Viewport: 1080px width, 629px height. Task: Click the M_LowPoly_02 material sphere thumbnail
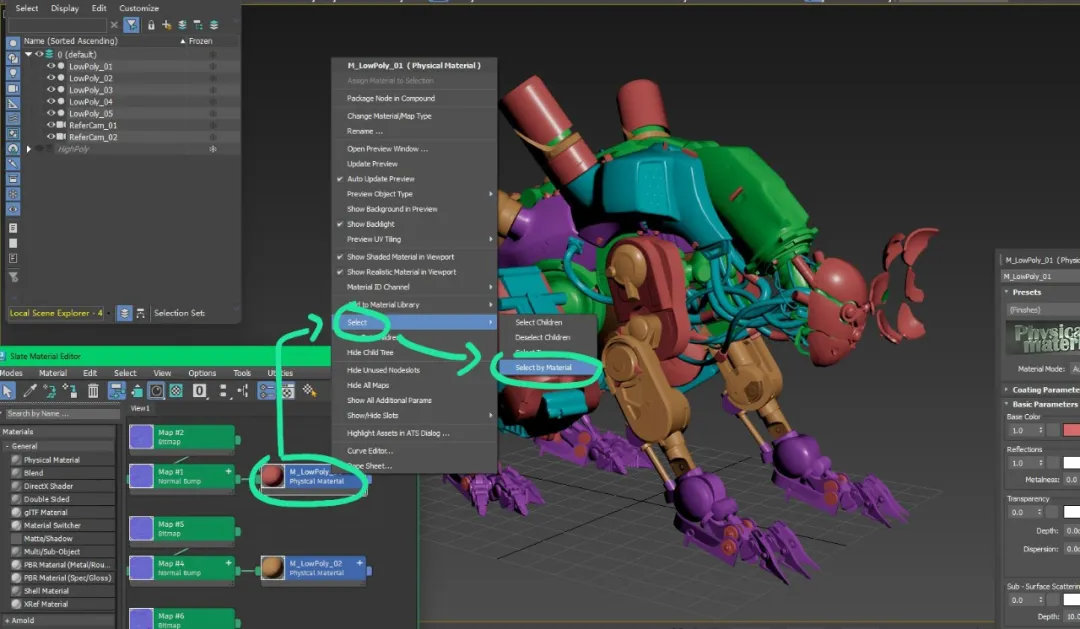tap(272, 569)
